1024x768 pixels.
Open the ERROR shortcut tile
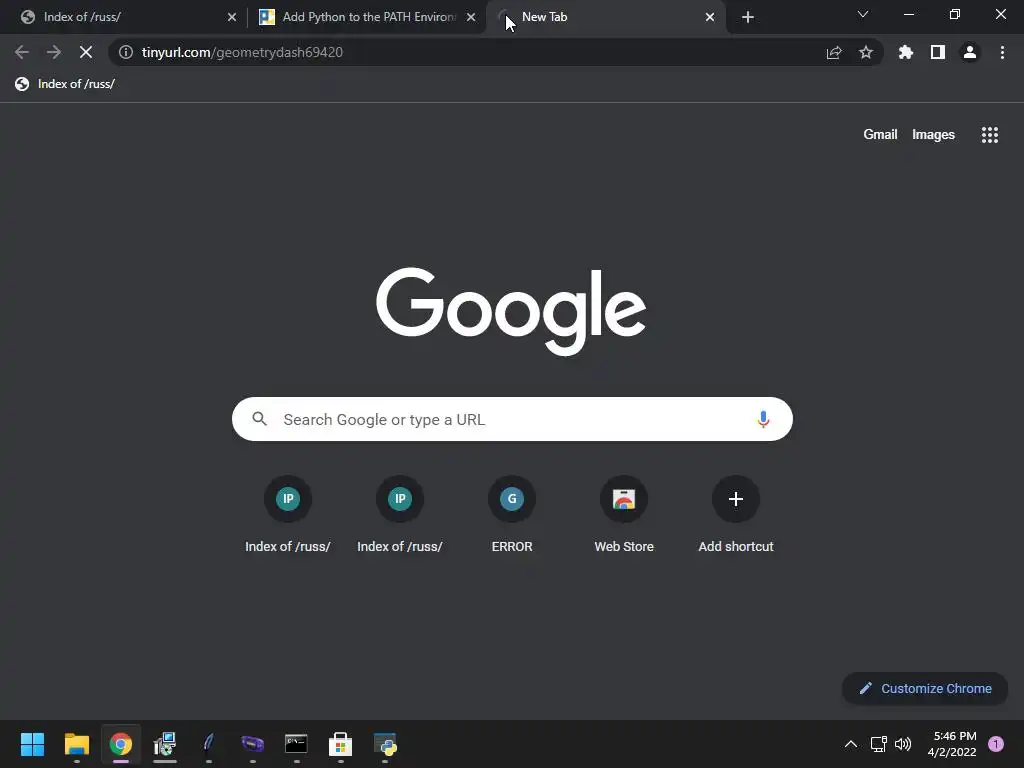[512, 516]
